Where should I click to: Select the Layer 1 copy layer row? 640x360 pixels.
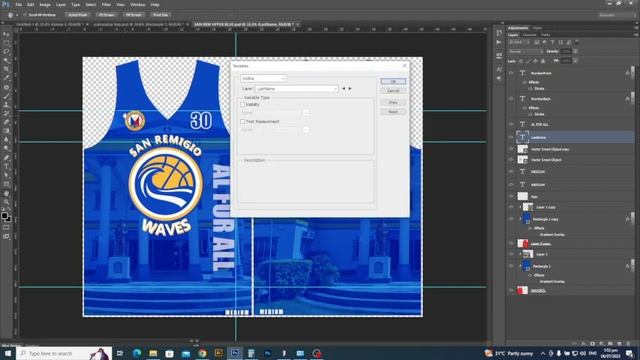(570, 207)
